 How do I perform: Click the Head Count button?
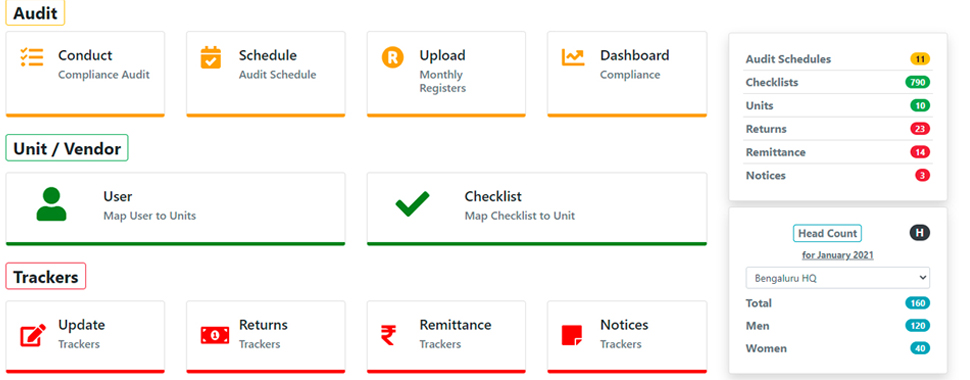click(x=827, y=233)
